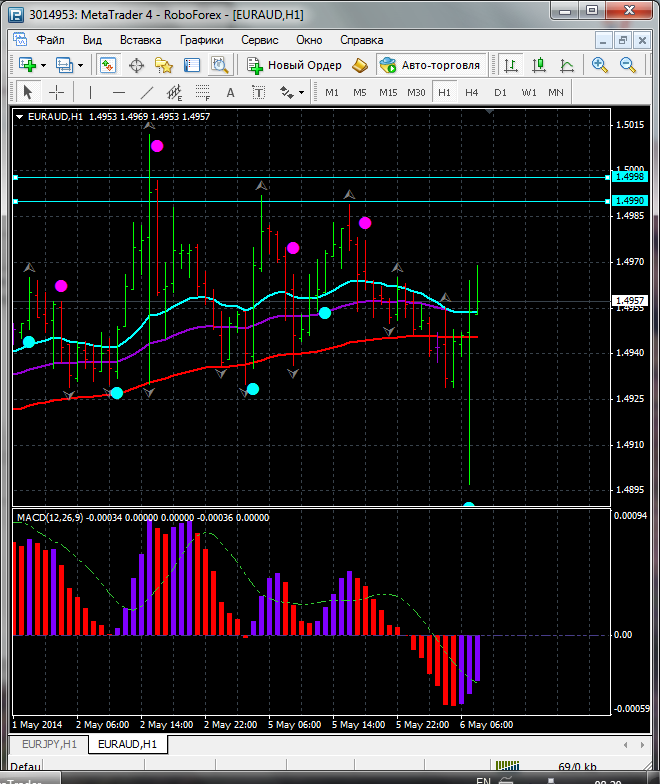Zoom out of the chart

point(628,65)
